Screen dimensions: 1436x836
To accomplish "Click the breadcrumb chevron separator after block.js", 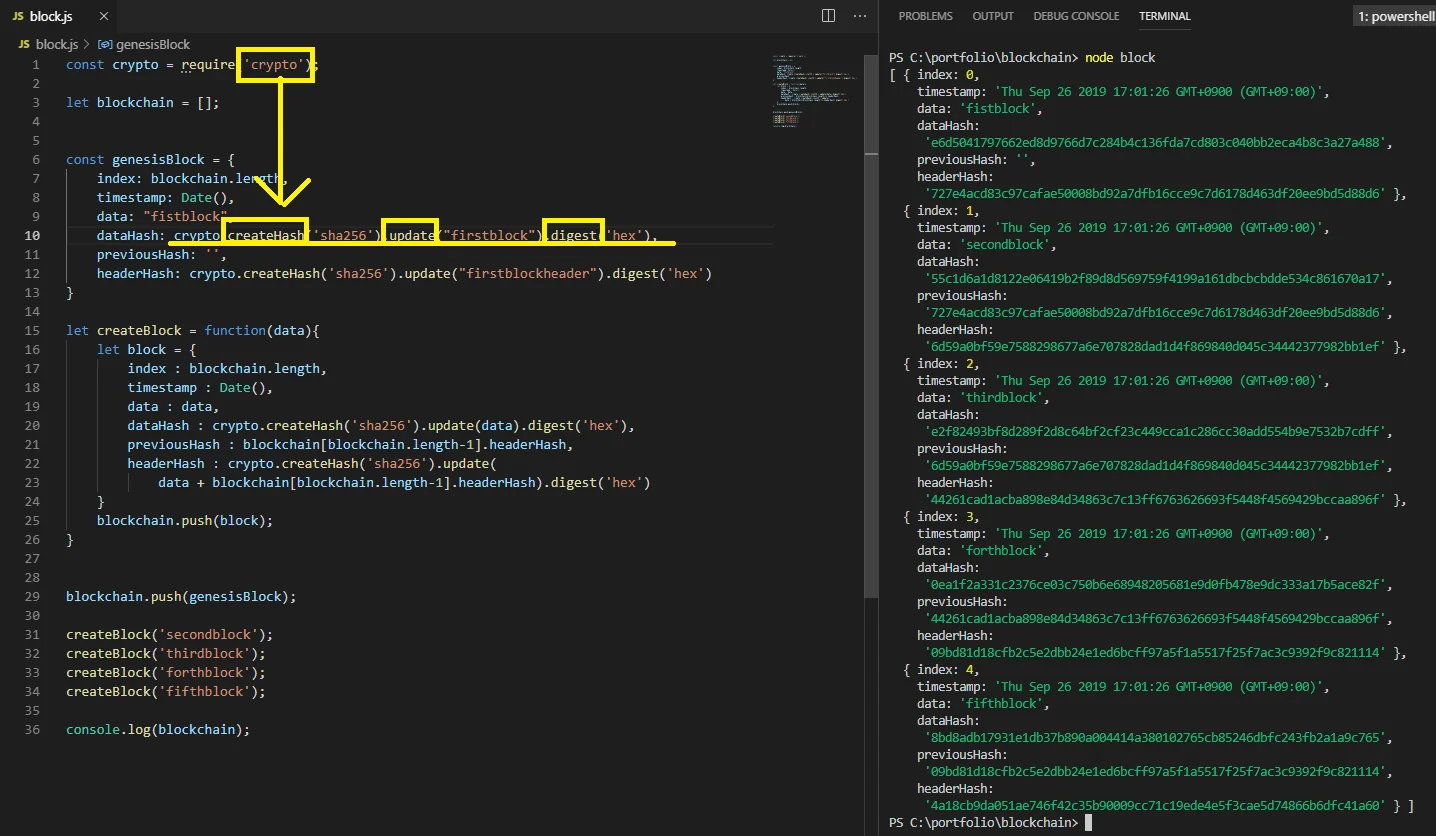I will click(x=87, y=45).
